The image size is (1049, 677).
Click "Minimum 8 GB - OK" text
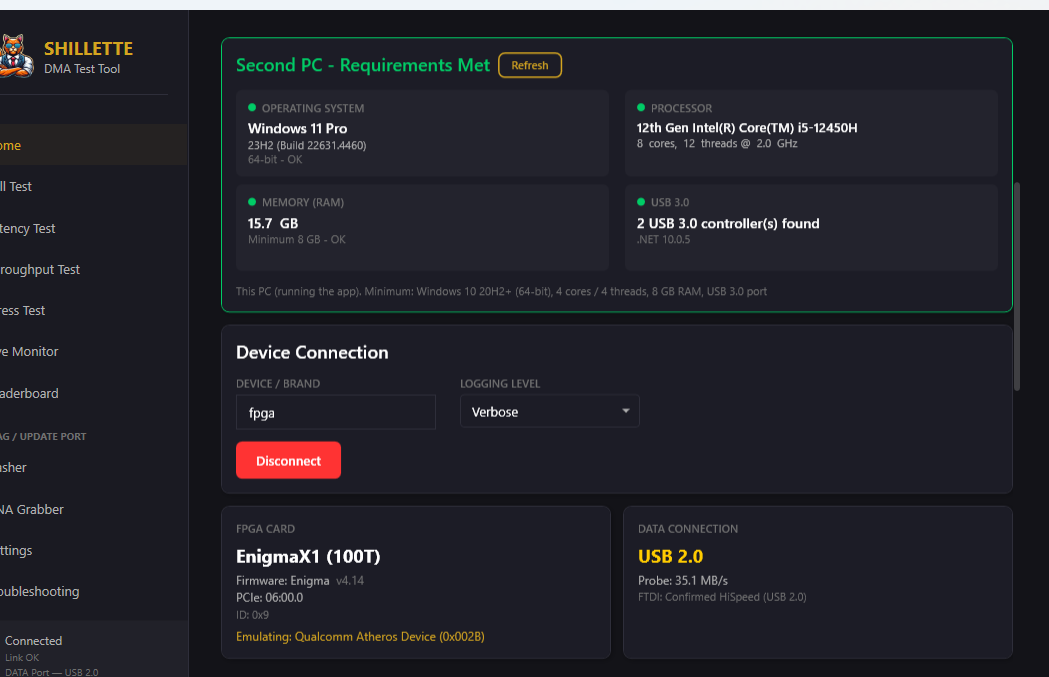pos(297,239)
